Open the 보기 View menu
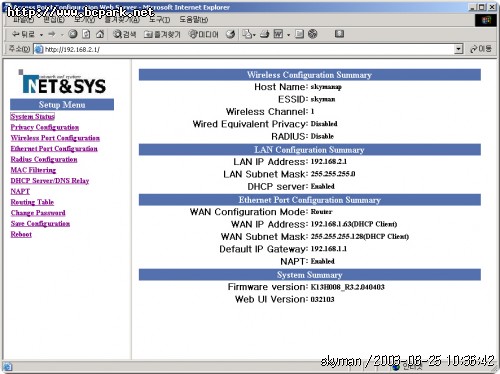The height and width of the screenshot is (374, 500). 84,20
